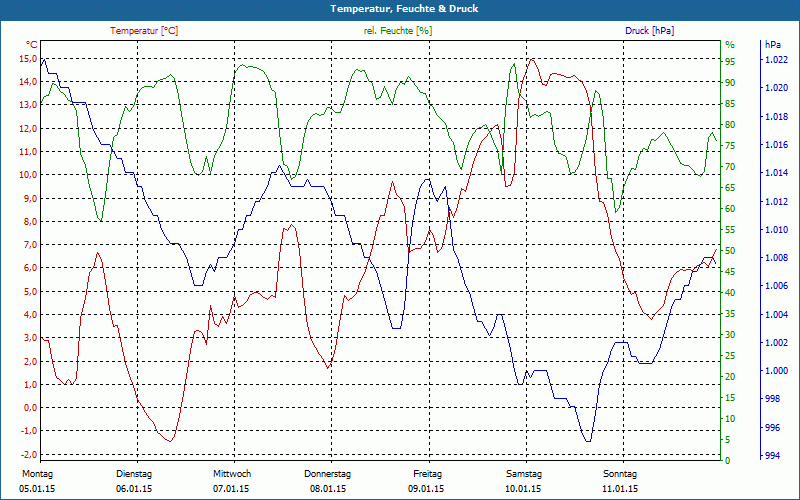The height and width of the screenshot is (500, 800).
Task: Click the '30' humidity axis value
Action: [x=731, y=335]
